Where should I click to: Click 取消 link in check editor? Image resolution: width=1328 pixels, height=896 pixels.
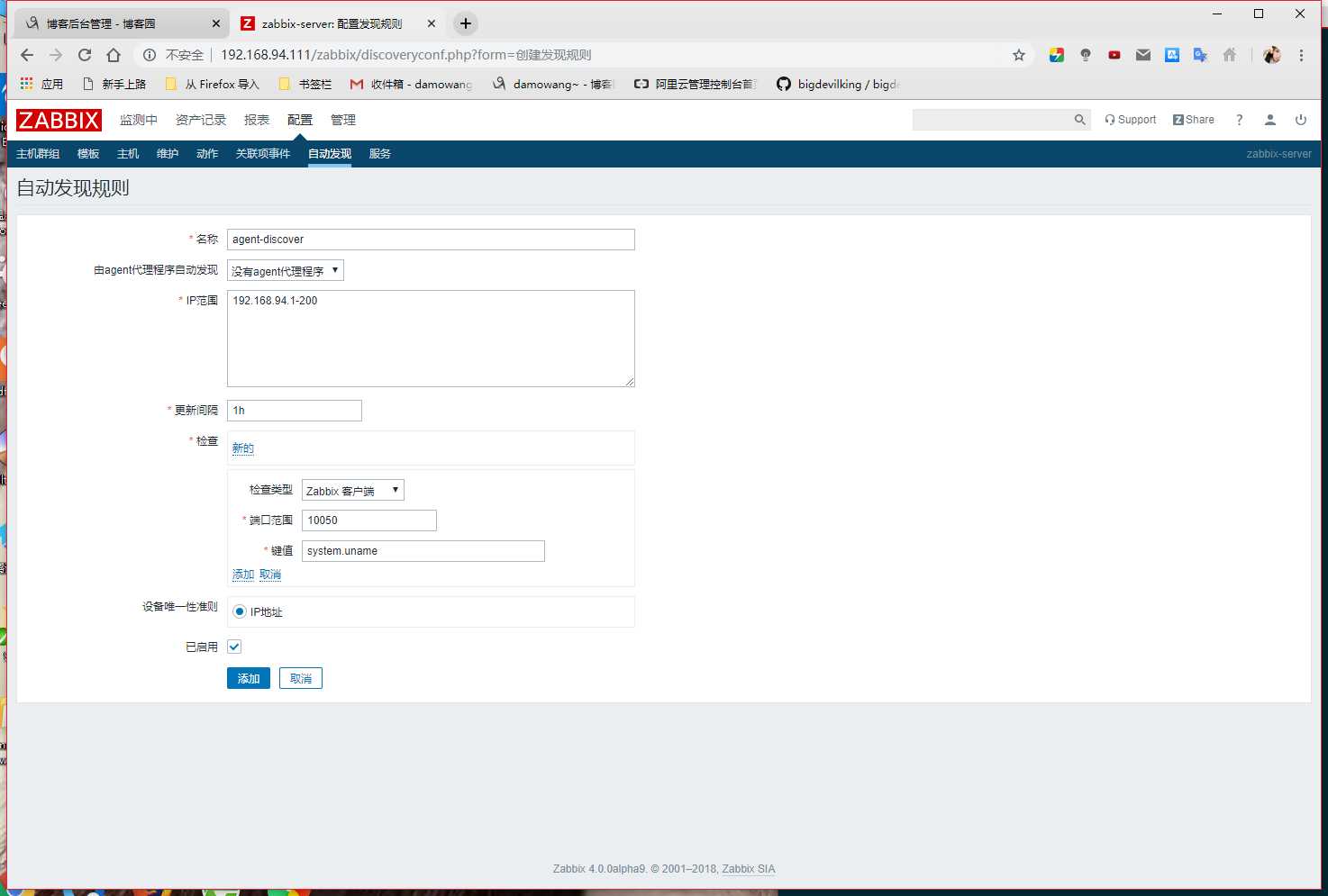pos(270,575)
